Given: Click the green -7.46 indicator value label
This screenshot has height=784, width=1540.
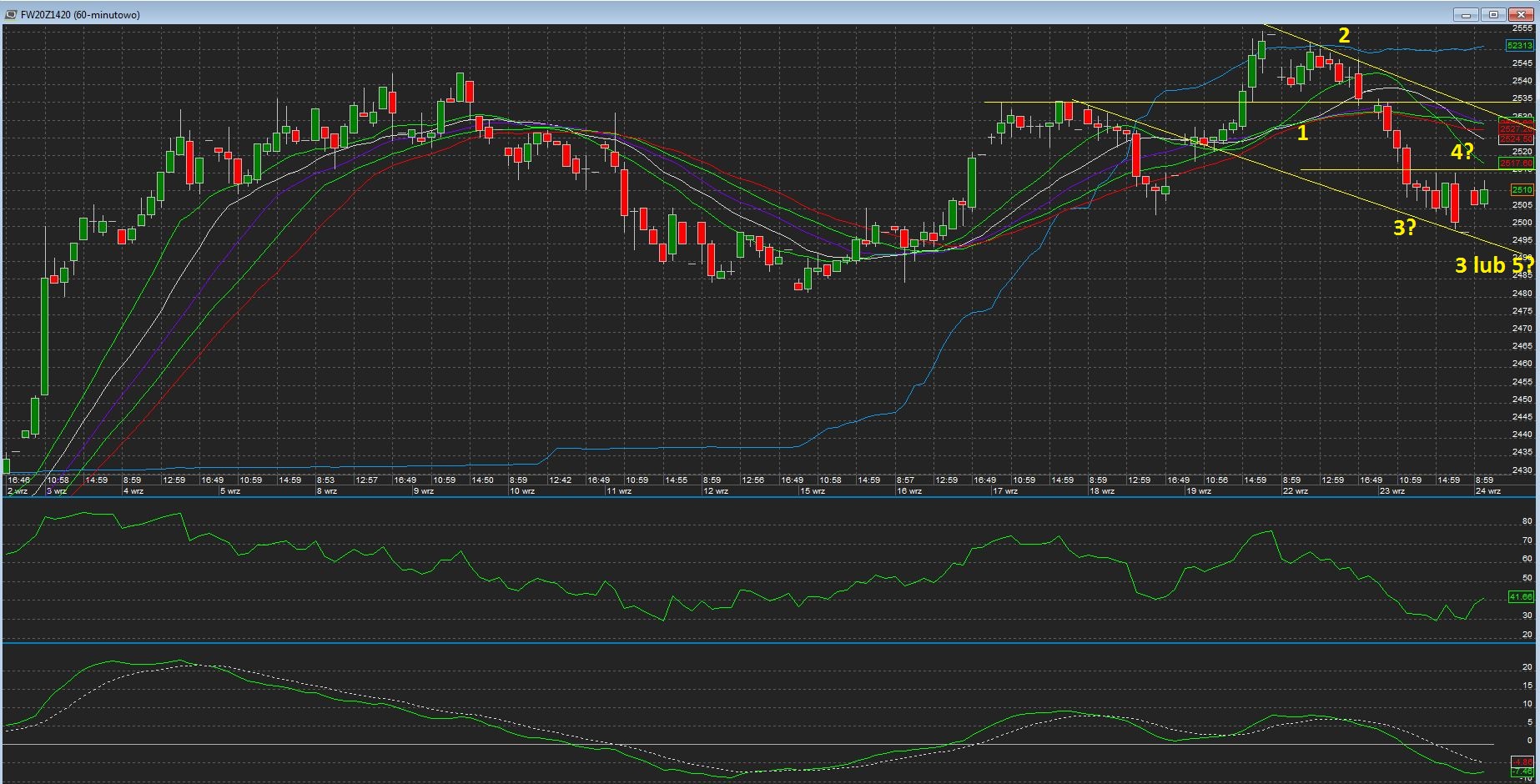Looking at the screenshot, I should (x=1522, y=771).
